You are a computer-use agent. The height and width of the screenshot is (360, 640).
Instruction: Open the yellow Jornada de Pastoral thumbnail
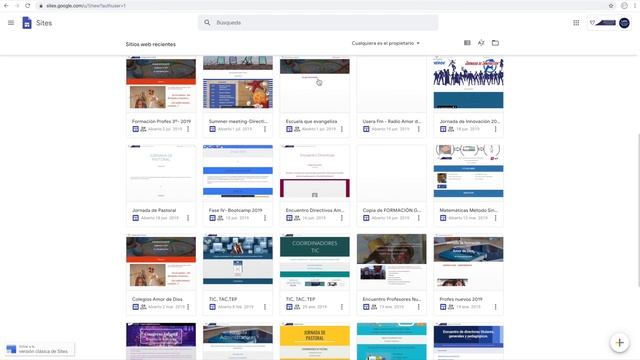pos(315,342)
